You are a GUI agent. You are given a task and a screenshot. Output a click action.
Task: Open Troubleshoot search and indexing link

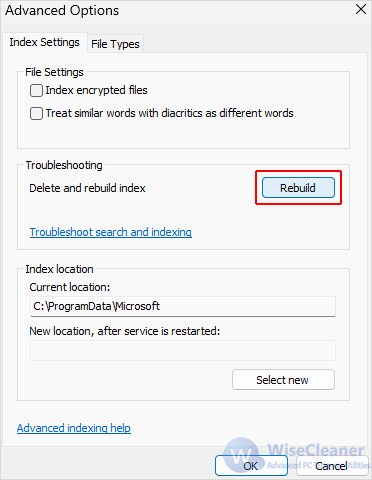click(x=111, y=232)
